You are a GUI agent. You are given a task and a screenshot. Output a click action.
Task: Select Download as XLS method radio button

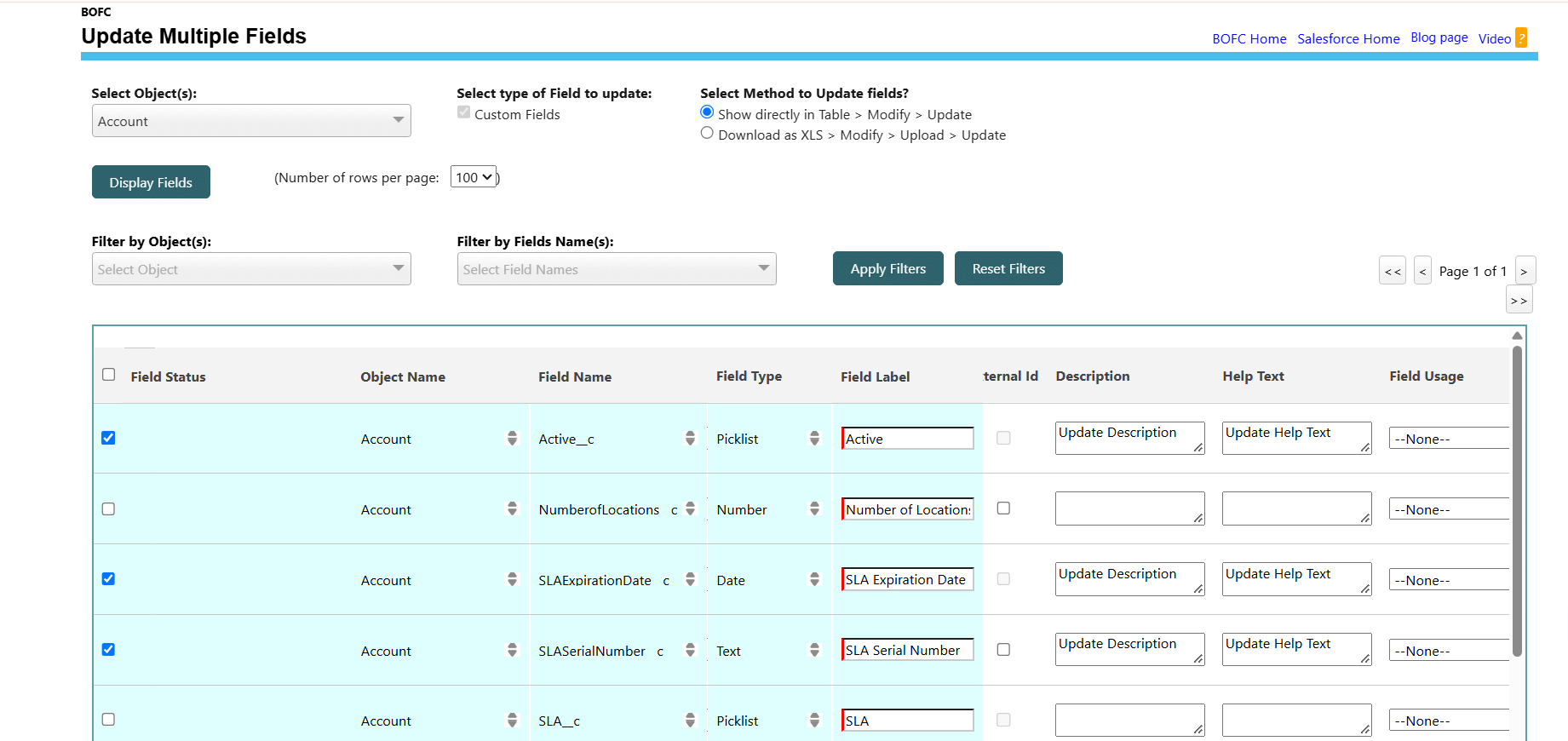click(x=707, y=133)
